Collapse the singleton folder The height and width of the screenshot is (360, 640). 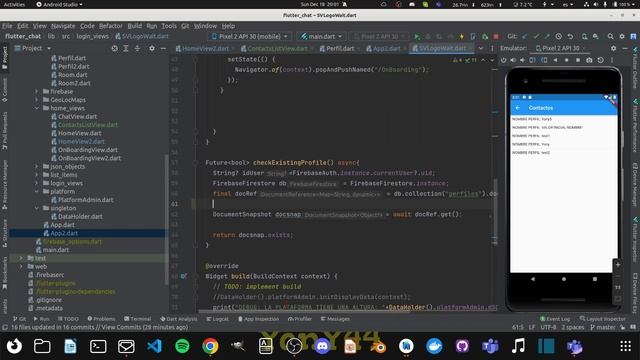(36, 208)
